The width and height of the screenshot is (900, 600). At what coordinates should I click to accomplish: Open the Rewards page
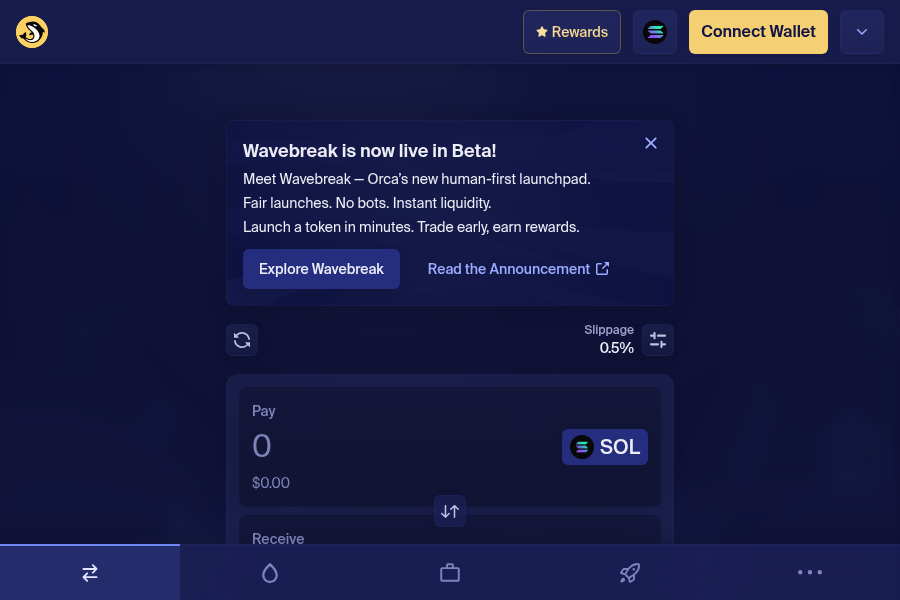[571, 31]
